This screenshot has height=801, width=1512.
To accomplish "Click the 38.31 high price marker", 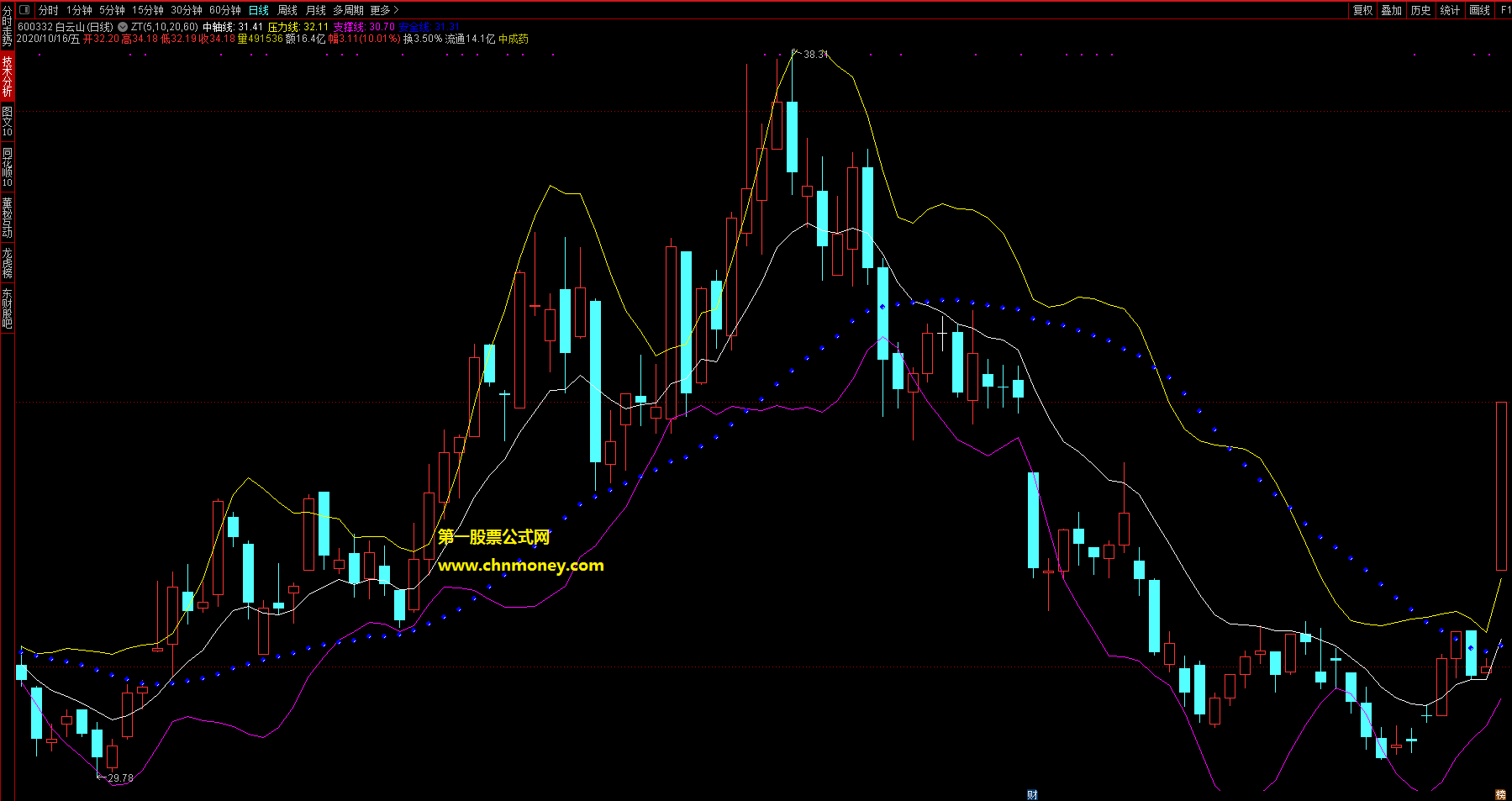I will [815, 54].
